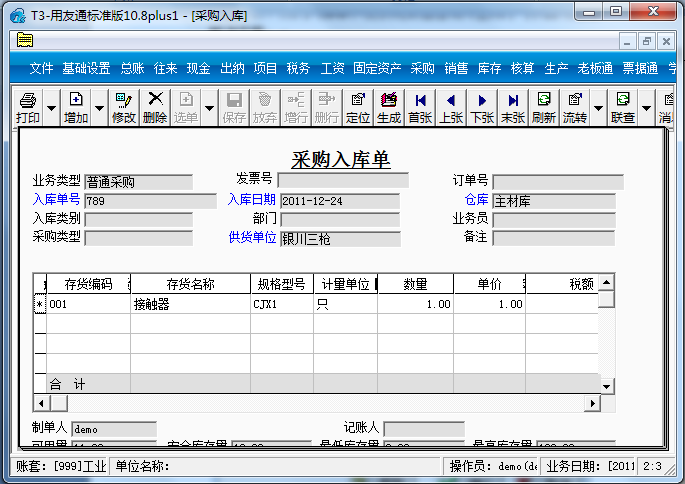
Task: Select the 接触器 cell in the table
Action: (190, 304)
